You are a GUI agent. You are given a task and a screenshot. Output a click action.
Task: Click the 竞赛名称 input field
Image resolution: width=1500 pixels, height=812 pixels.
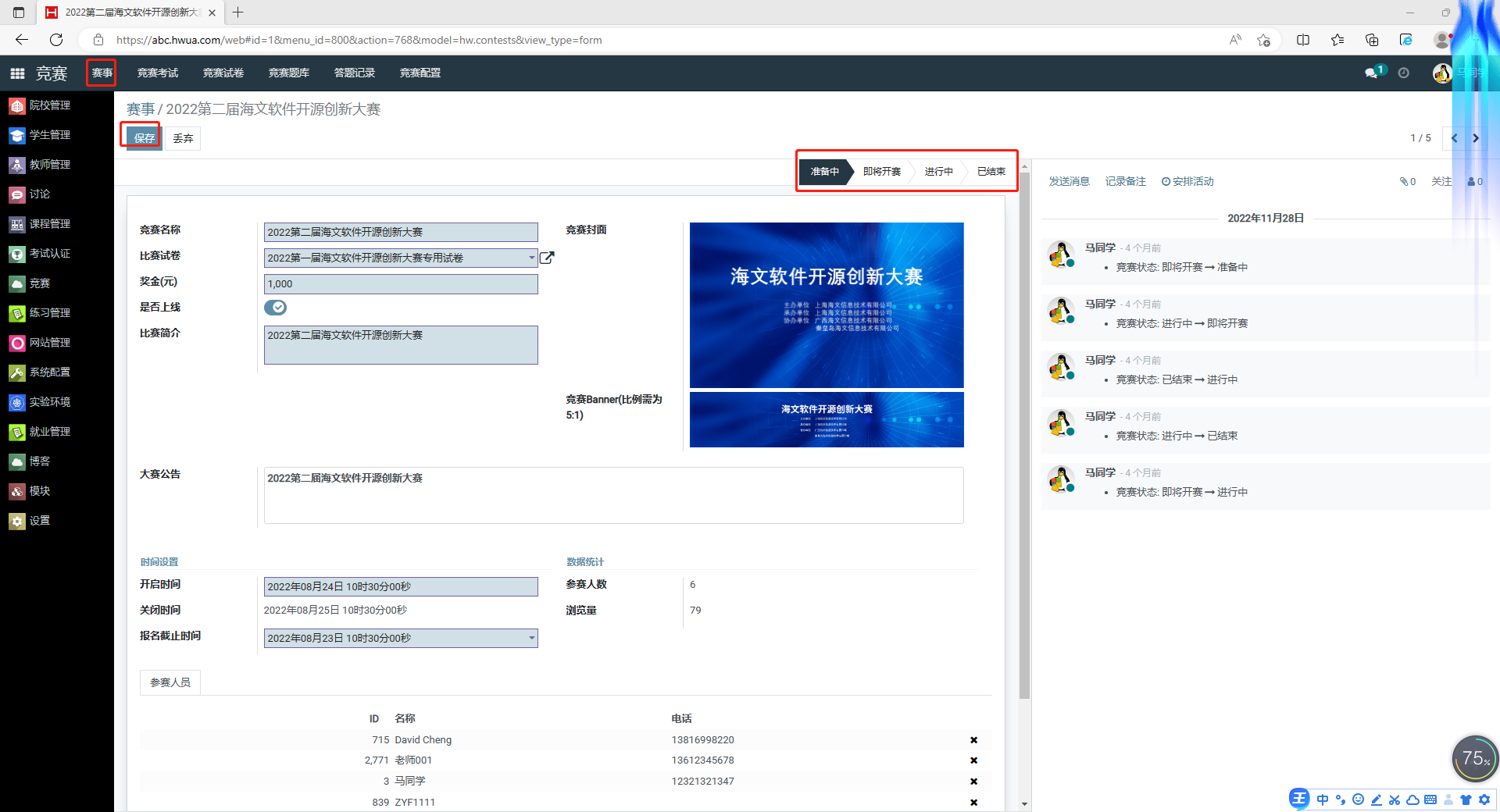click(x=401, y=232)
